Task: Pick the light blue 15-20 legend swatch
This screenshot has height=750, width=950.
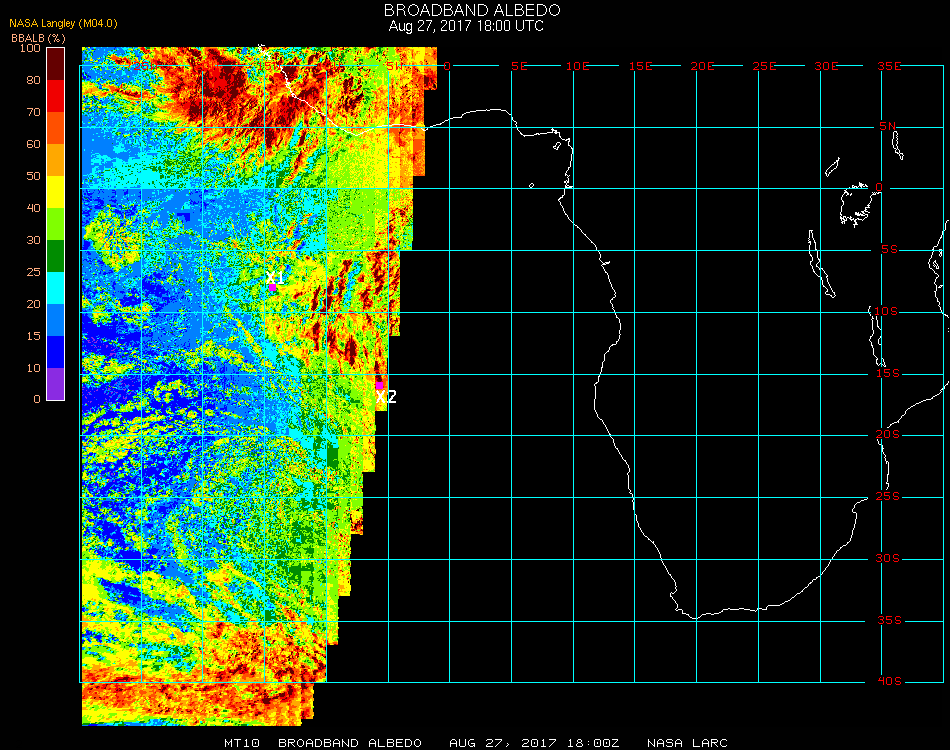Action: 56,320
